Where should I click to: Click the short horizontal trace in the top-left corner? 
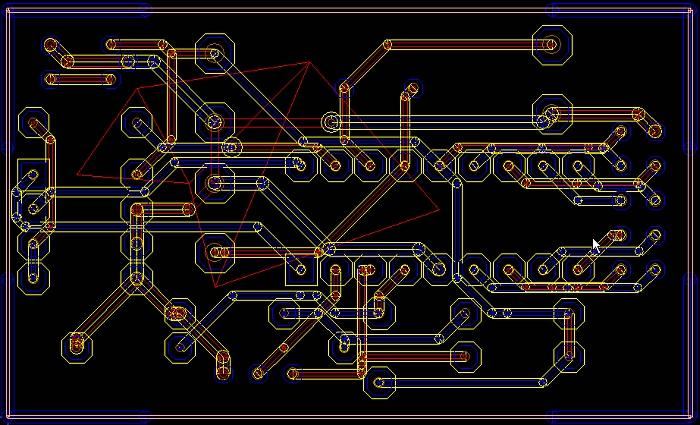tap(80, 79)
